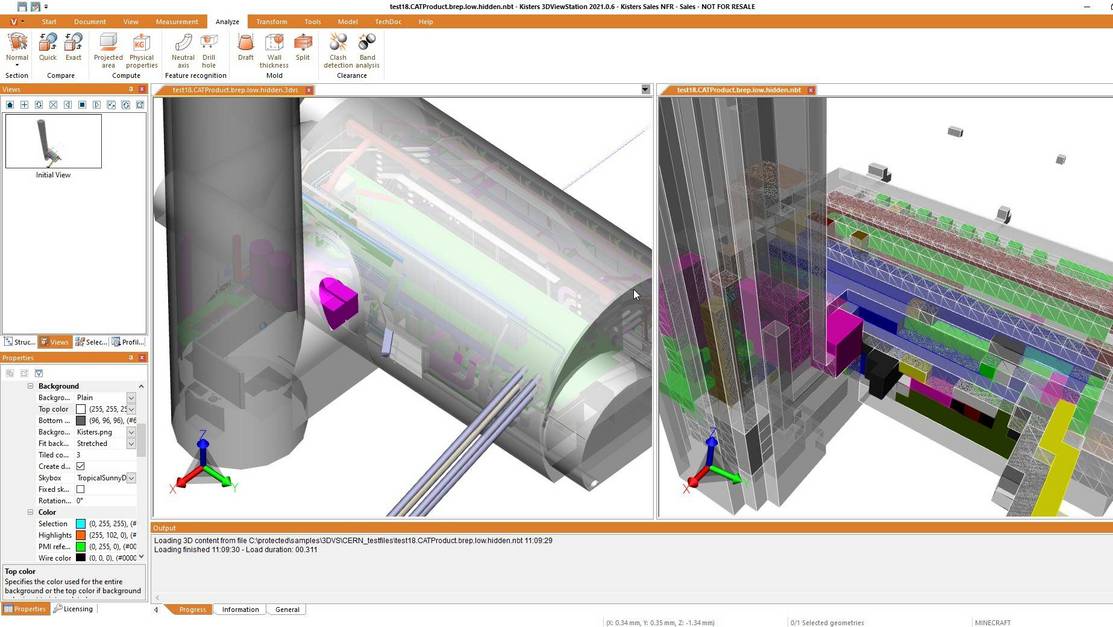
Task: Click the house icon in Views toolbar
Action: click(10, 104)
